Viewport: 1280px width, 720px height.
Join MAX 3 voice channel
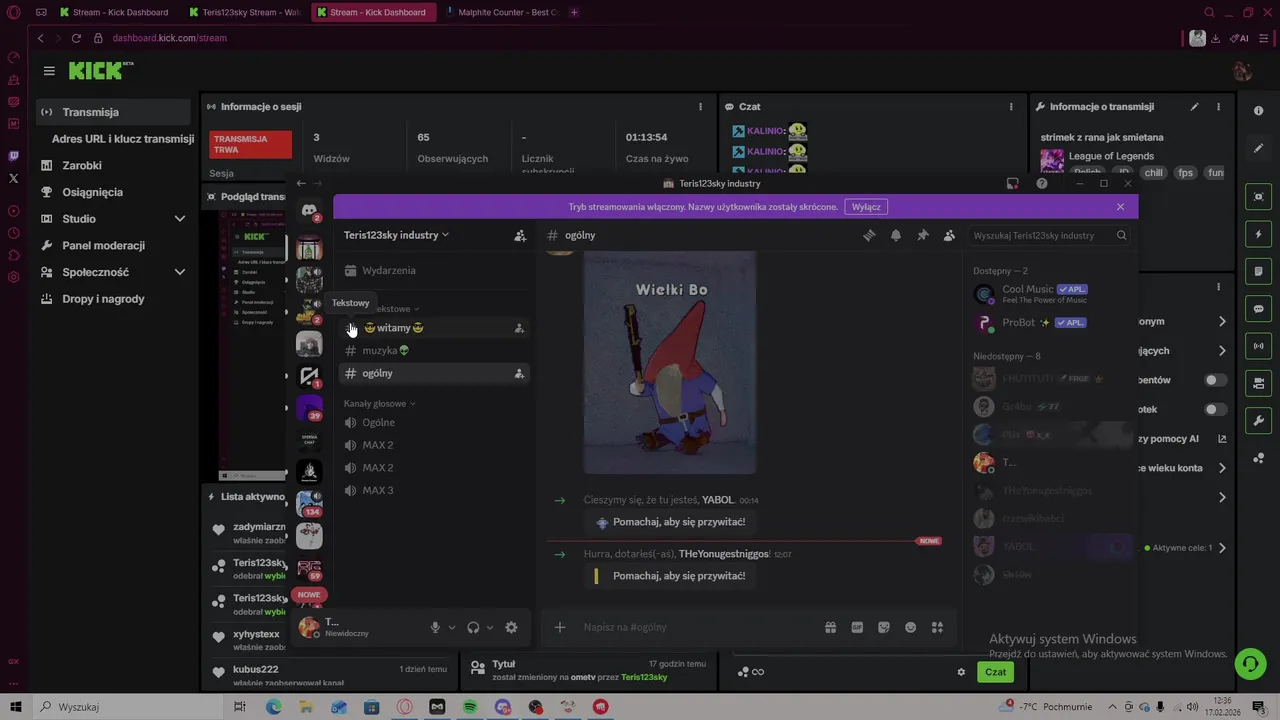click(432, 491)
